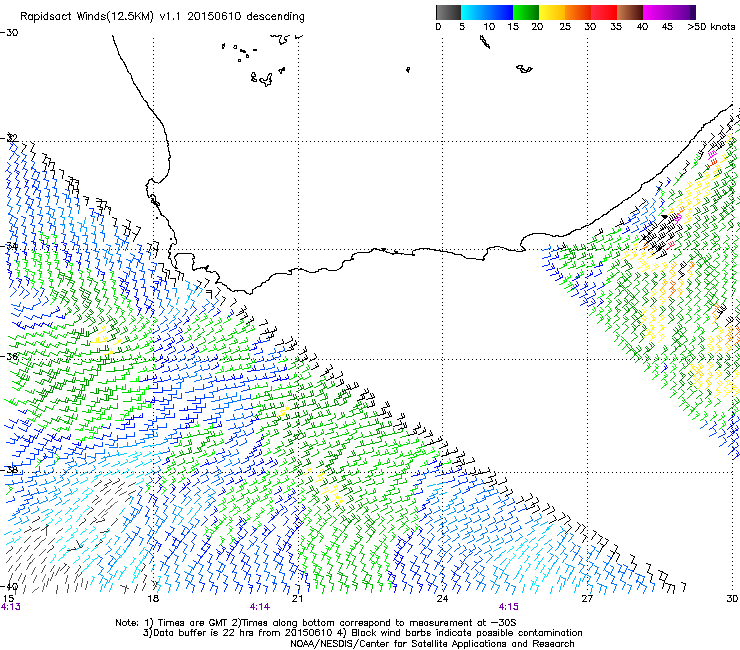
Task: Click the '24' longitude axis label
Action: click(442, 599)
